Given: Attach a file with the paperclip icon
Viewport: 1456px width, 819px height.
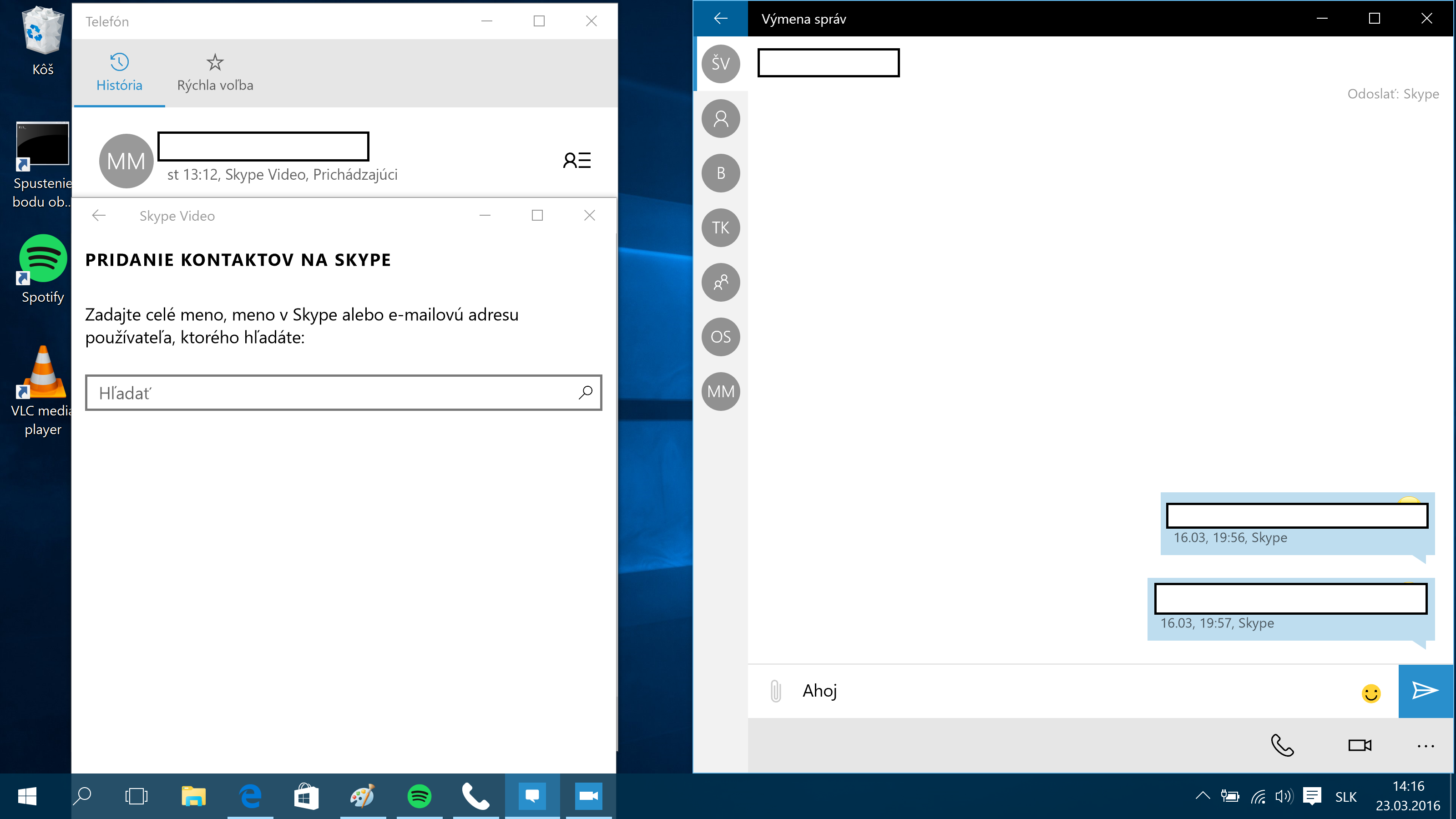Looking at the screenshot, I should click(x=775, y=691).
